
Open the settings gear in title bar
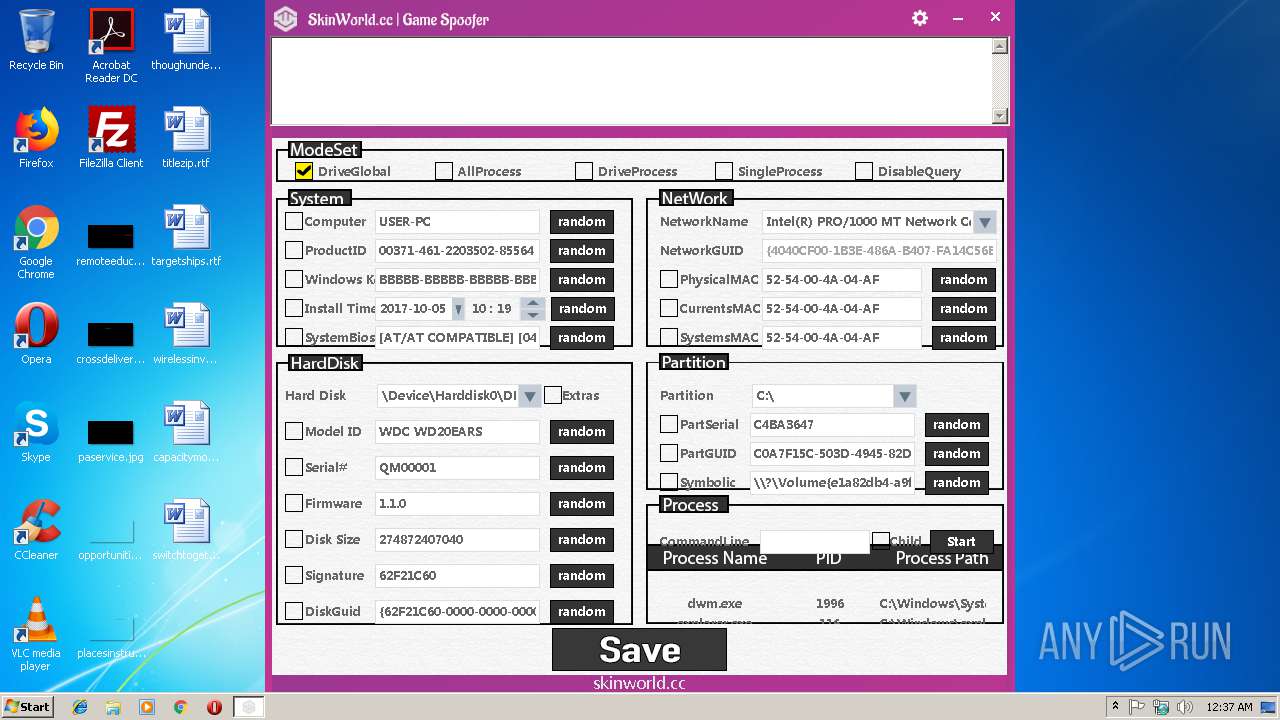point(920,18)
